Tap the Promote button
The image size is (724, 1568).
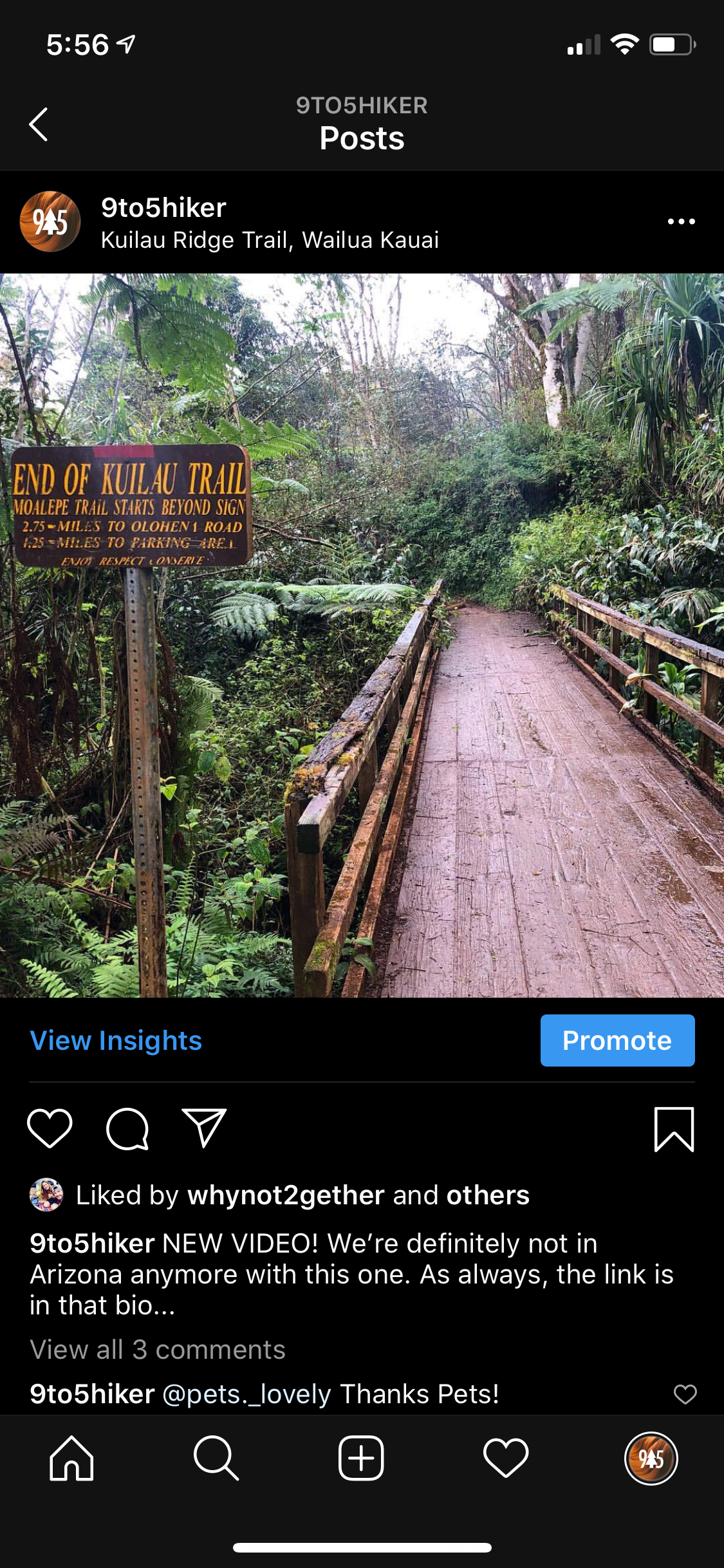[617, 1040]
